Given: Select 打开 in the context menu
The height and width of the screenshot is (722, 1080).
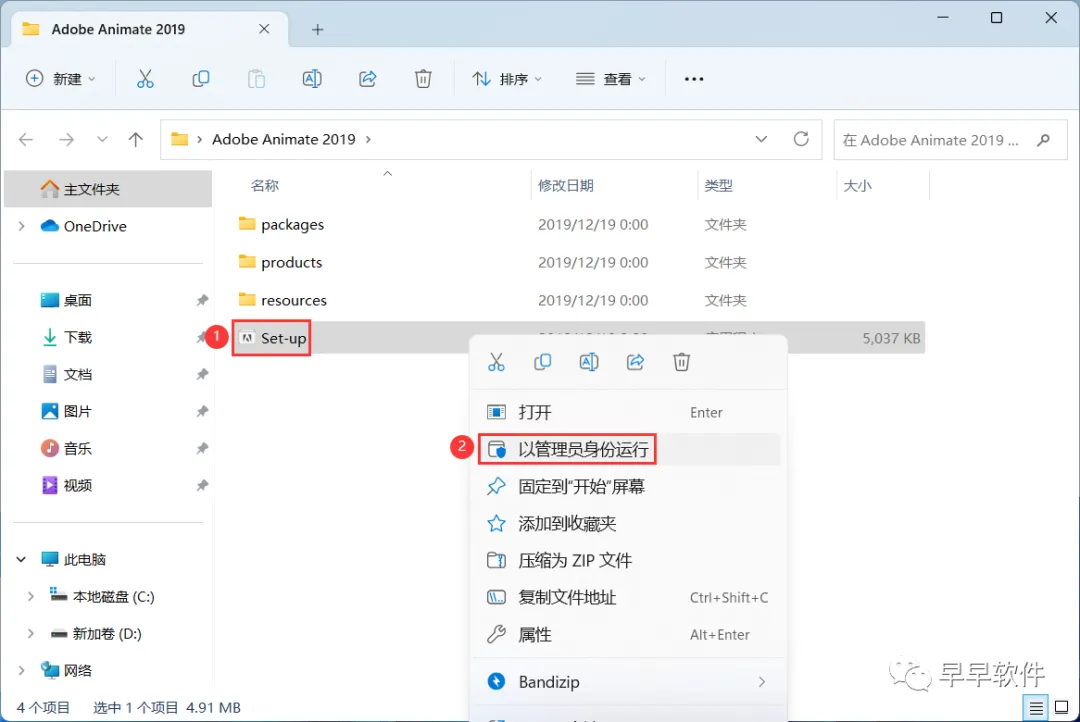Looking at the screenshot, I should click(627, 413).
